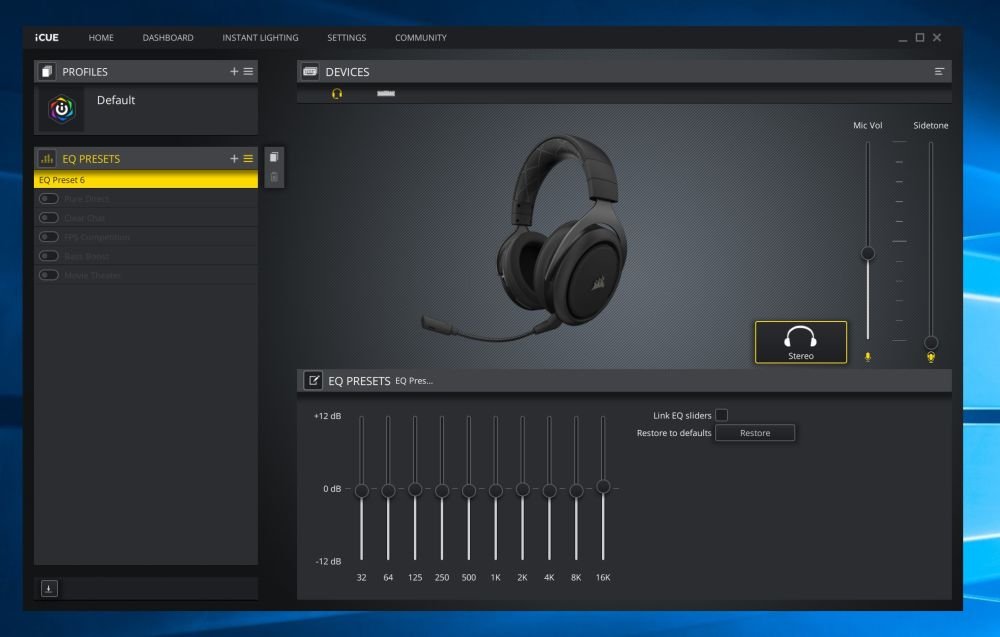Click the Restore button
This screenshot has height=637, width=1000.
pyautogui.click(x=754, y=433)
